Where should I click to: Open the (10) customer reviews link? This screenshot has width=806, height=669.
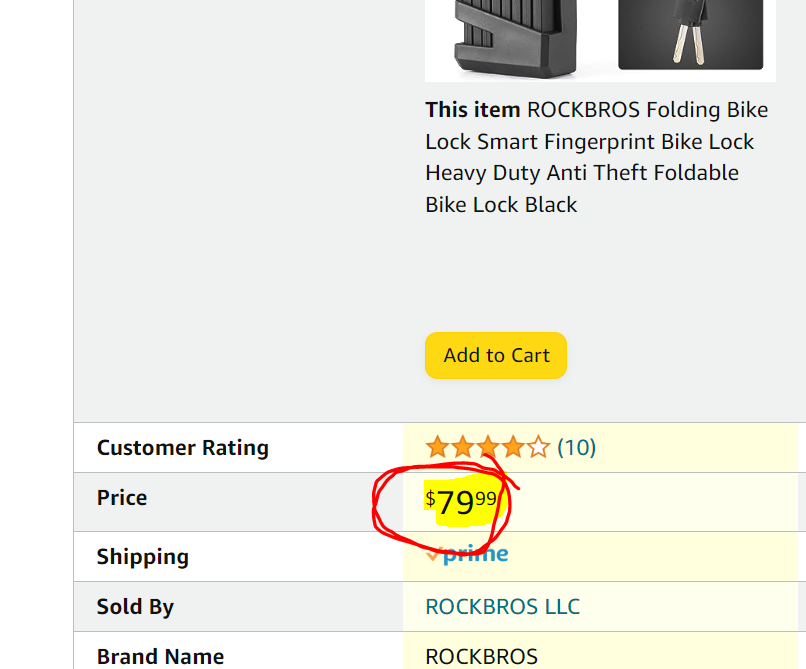576,447
